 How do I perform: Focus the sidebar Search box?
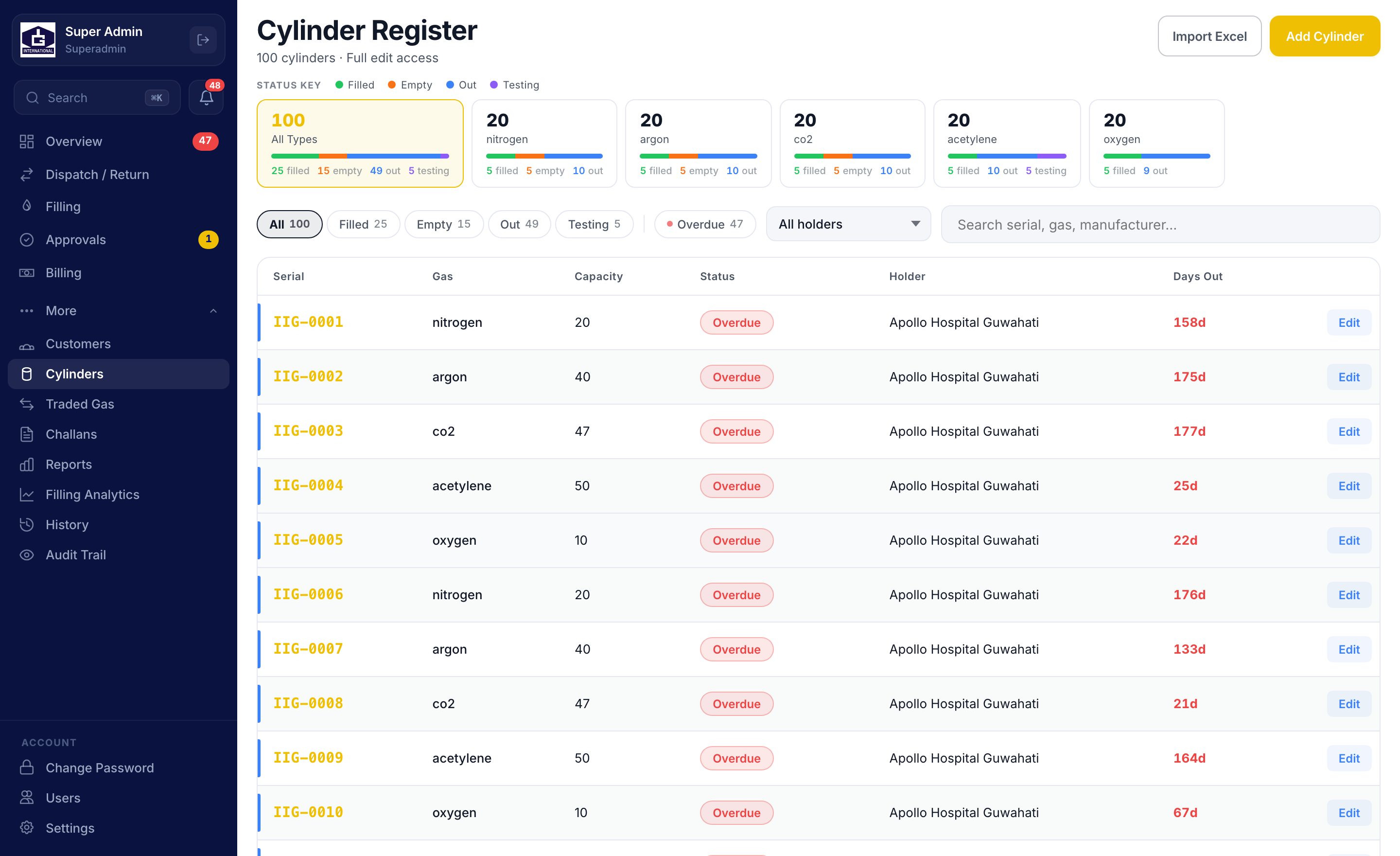tap(97, 98)
